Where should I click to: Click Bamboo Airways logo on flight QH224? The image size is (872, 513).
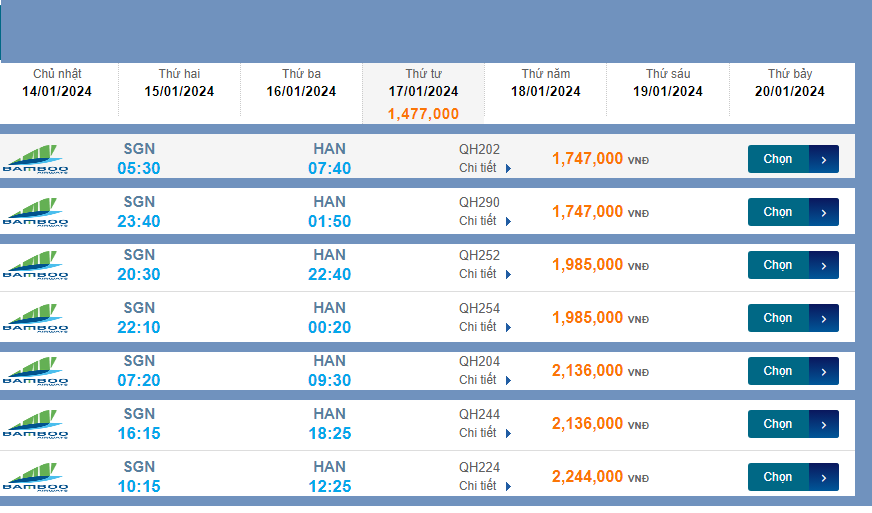click(x=35, y=477)
